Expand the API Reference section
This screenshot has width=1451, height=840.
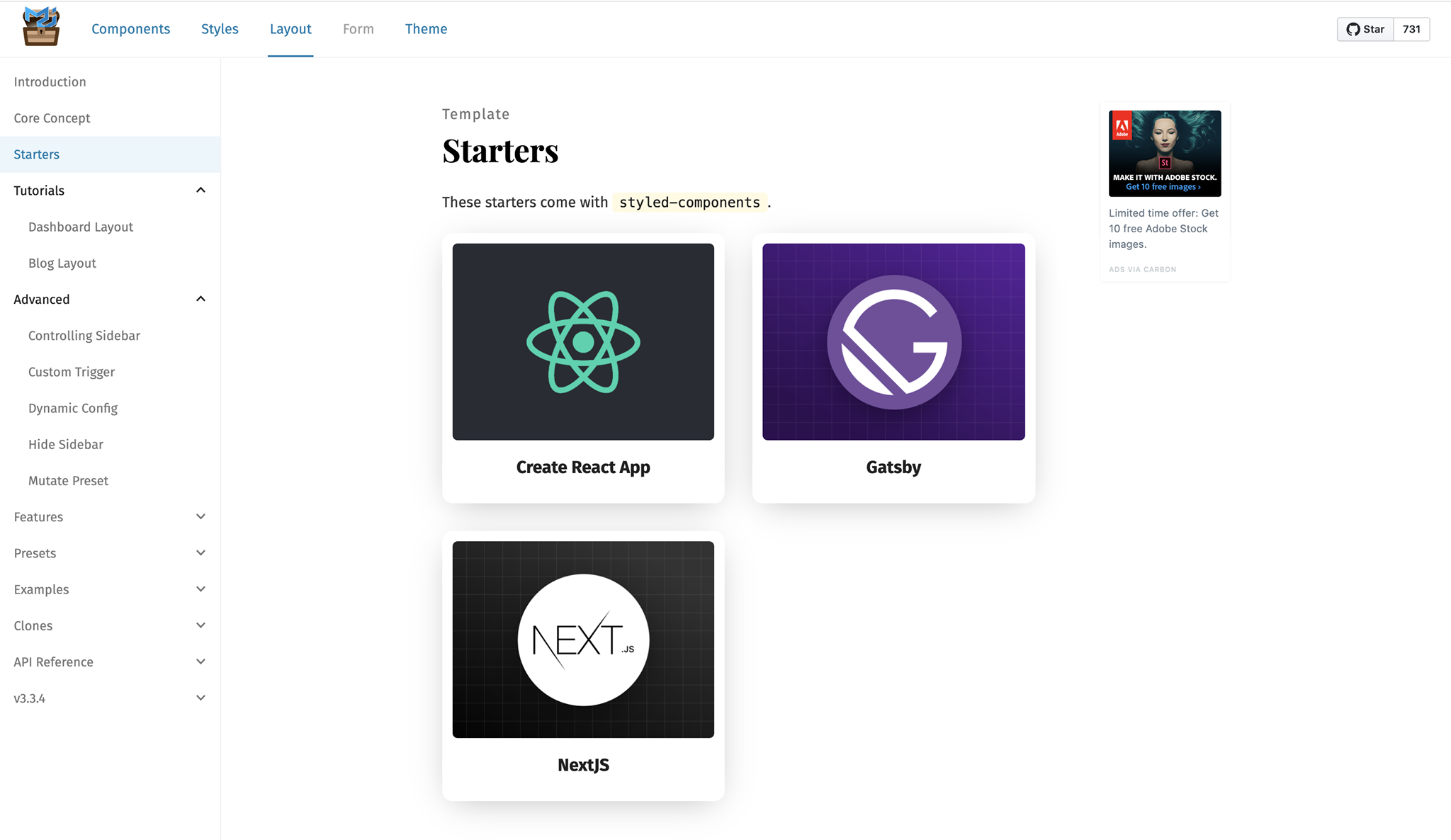tap(110, 662)
